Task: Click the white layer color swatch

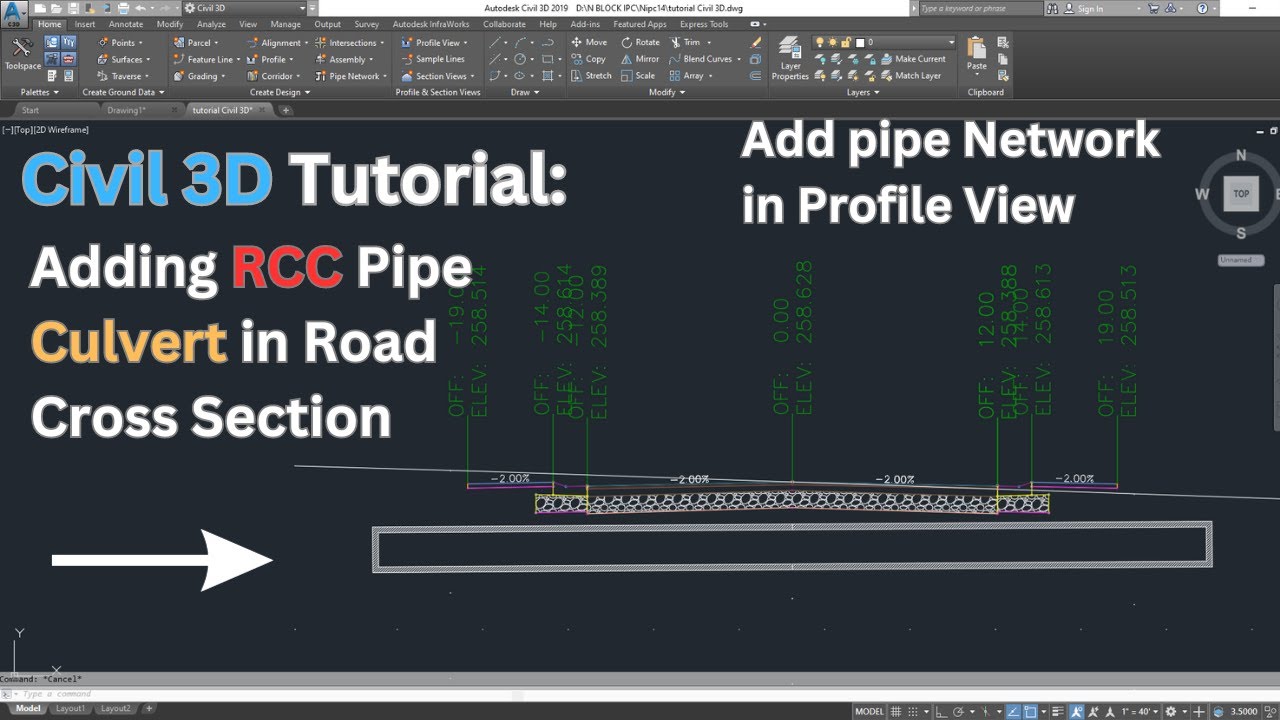Action: pyautogui.click(x=858, y=43)
